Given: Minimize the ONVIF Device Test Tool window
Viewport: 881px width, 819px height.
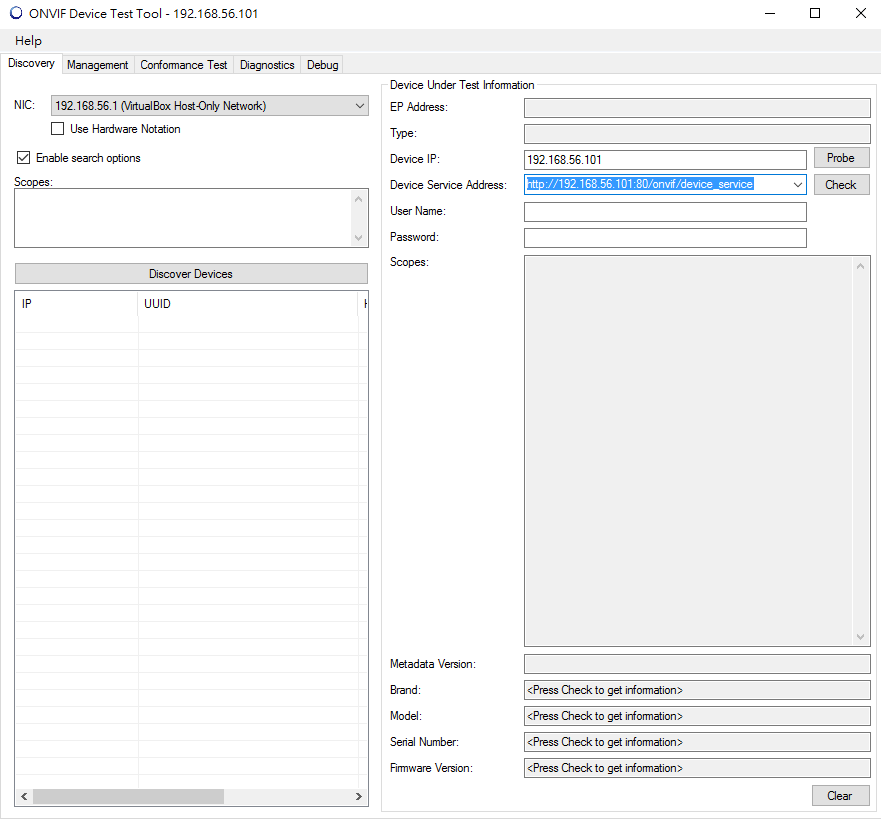Looking at the screenshot, I should click(x=770, y=13).
